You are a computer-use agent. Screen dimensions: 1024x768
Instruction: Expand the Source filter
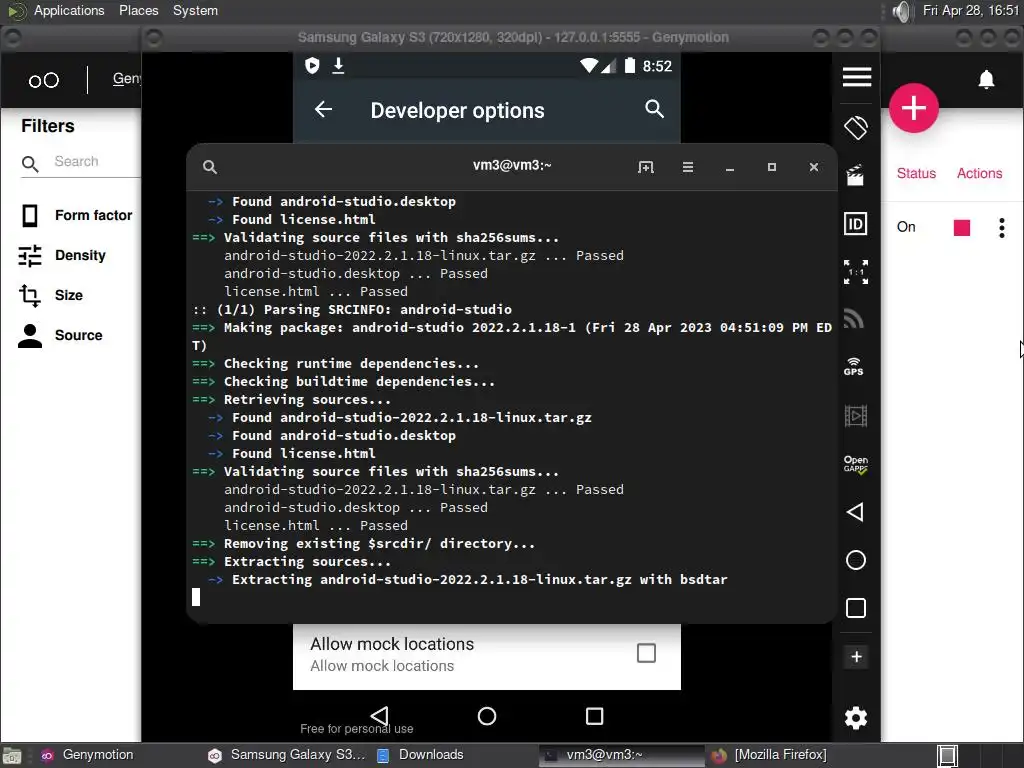coord(60,335)
